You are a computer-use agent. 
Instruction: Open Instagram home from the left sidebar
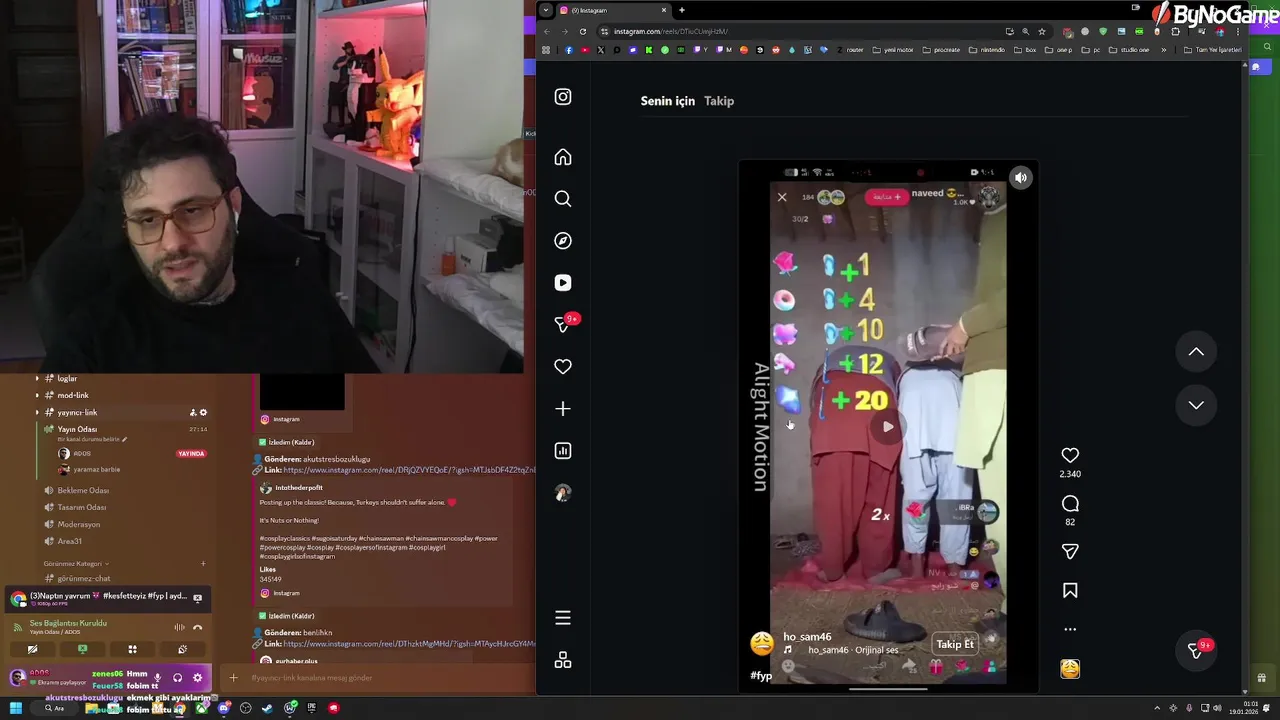[x=563, y=157]
